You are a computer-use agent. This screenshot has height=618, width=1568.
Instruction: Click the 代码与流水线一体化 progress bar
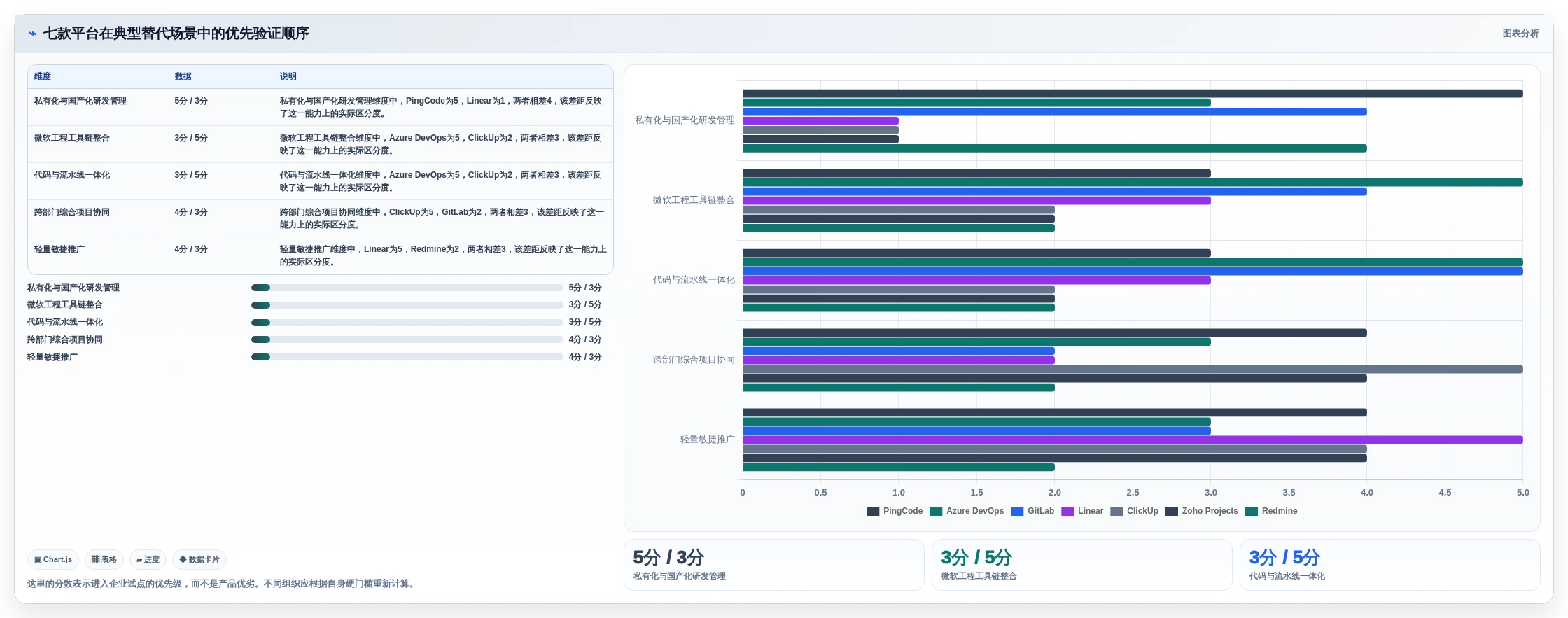[407, 323]
